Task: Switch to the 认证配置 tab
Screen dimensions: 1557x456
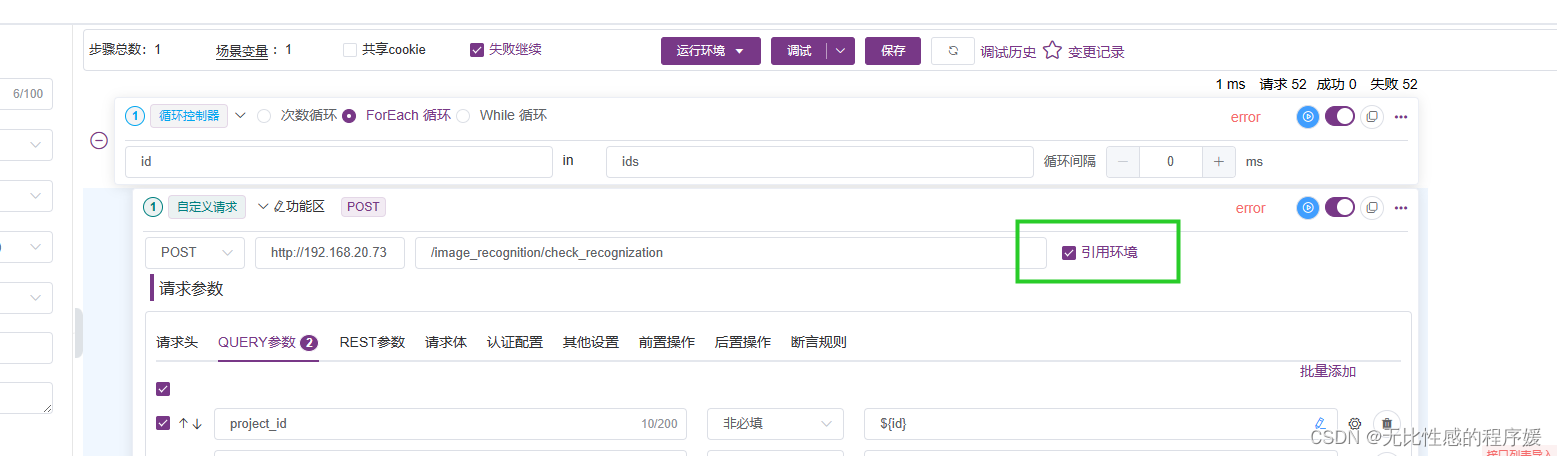Action: pos(515,342)
